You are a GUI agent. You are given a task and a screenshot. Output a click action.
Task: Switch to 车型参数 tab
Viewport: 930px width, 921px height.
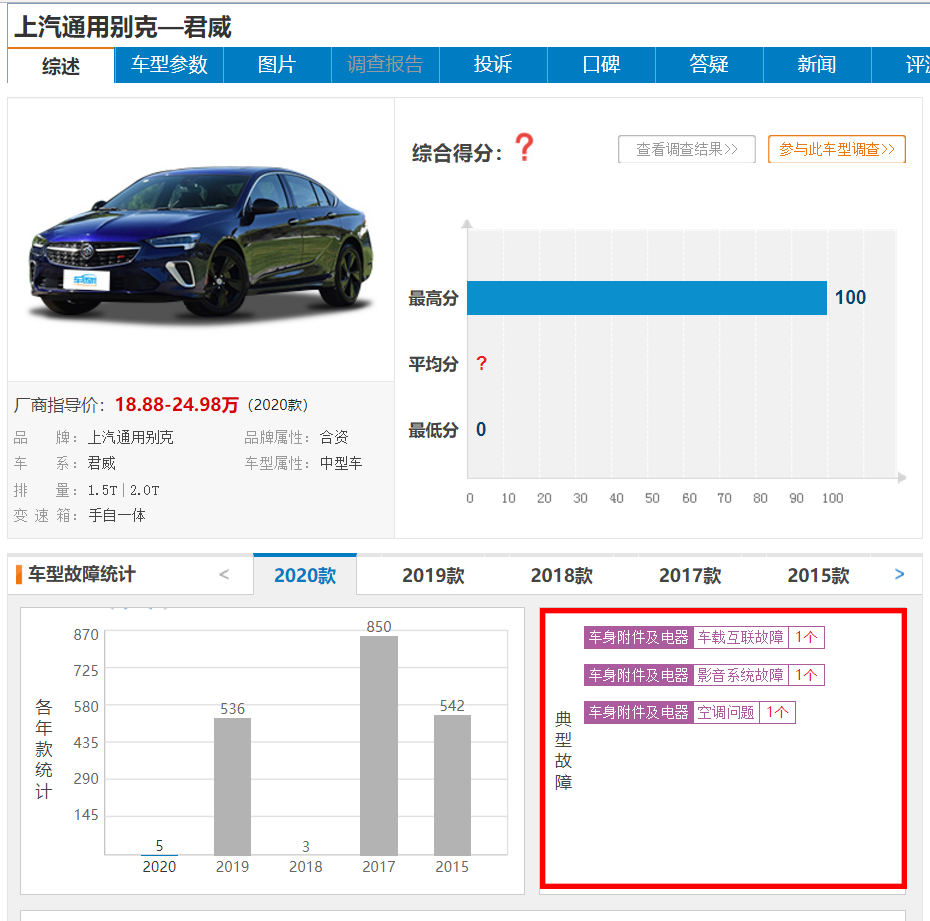point(169,65)
